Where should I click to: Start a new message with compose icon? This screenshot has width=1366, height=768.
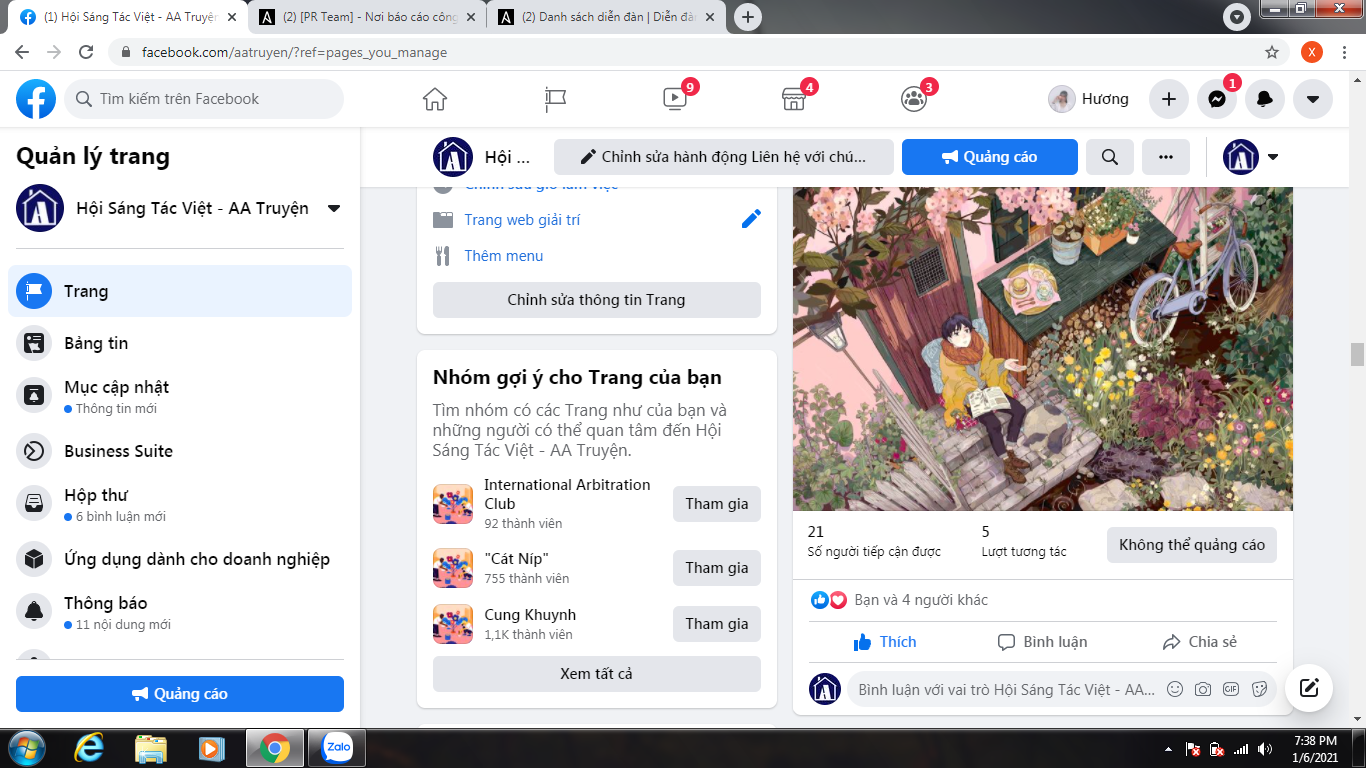tap(1309, 688)
